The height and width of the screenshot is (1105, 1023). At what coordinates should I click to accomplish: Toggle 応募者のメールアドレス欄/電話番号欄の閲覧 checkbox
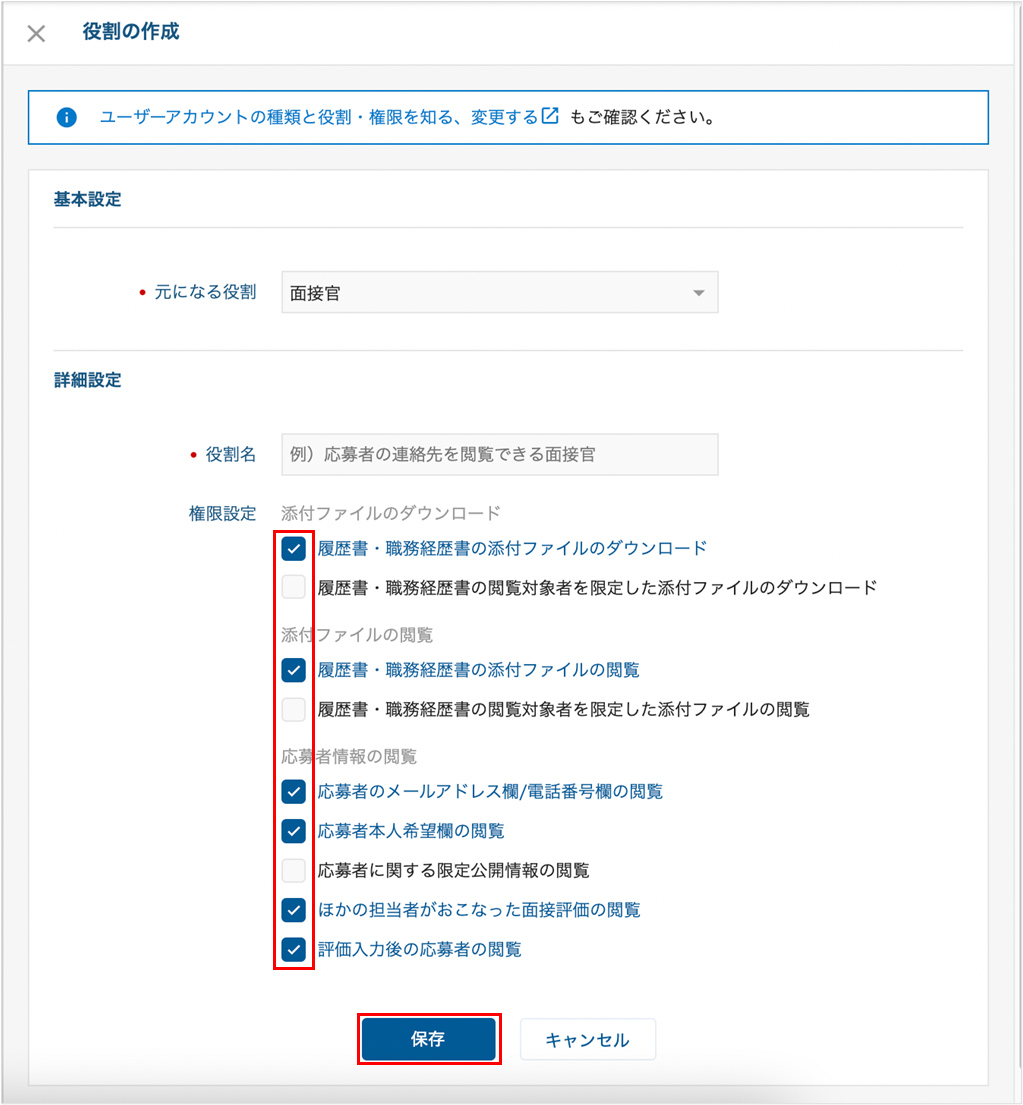pyautogui.click(x=294, y=792)
